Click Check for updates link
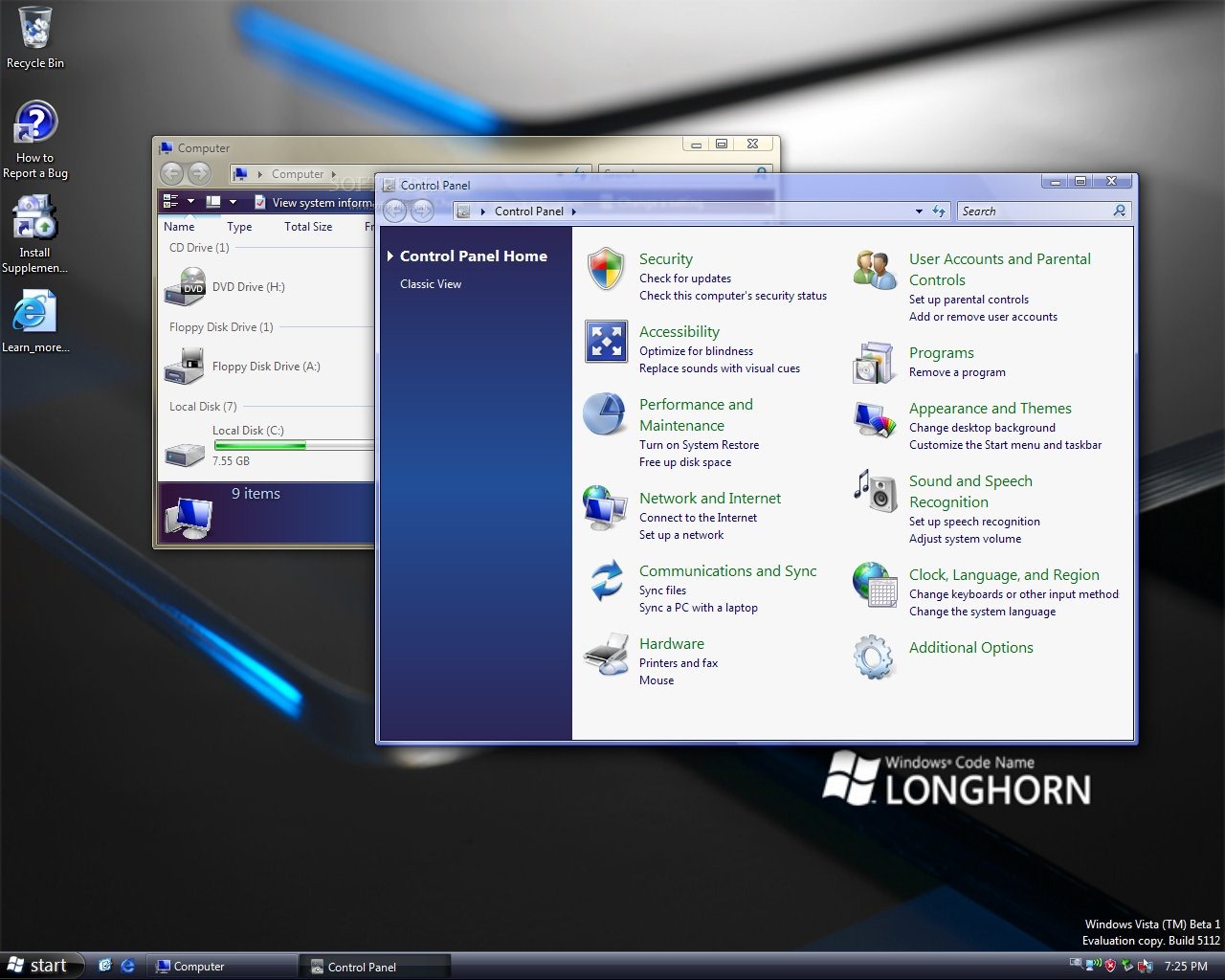 tap(685, 278)
